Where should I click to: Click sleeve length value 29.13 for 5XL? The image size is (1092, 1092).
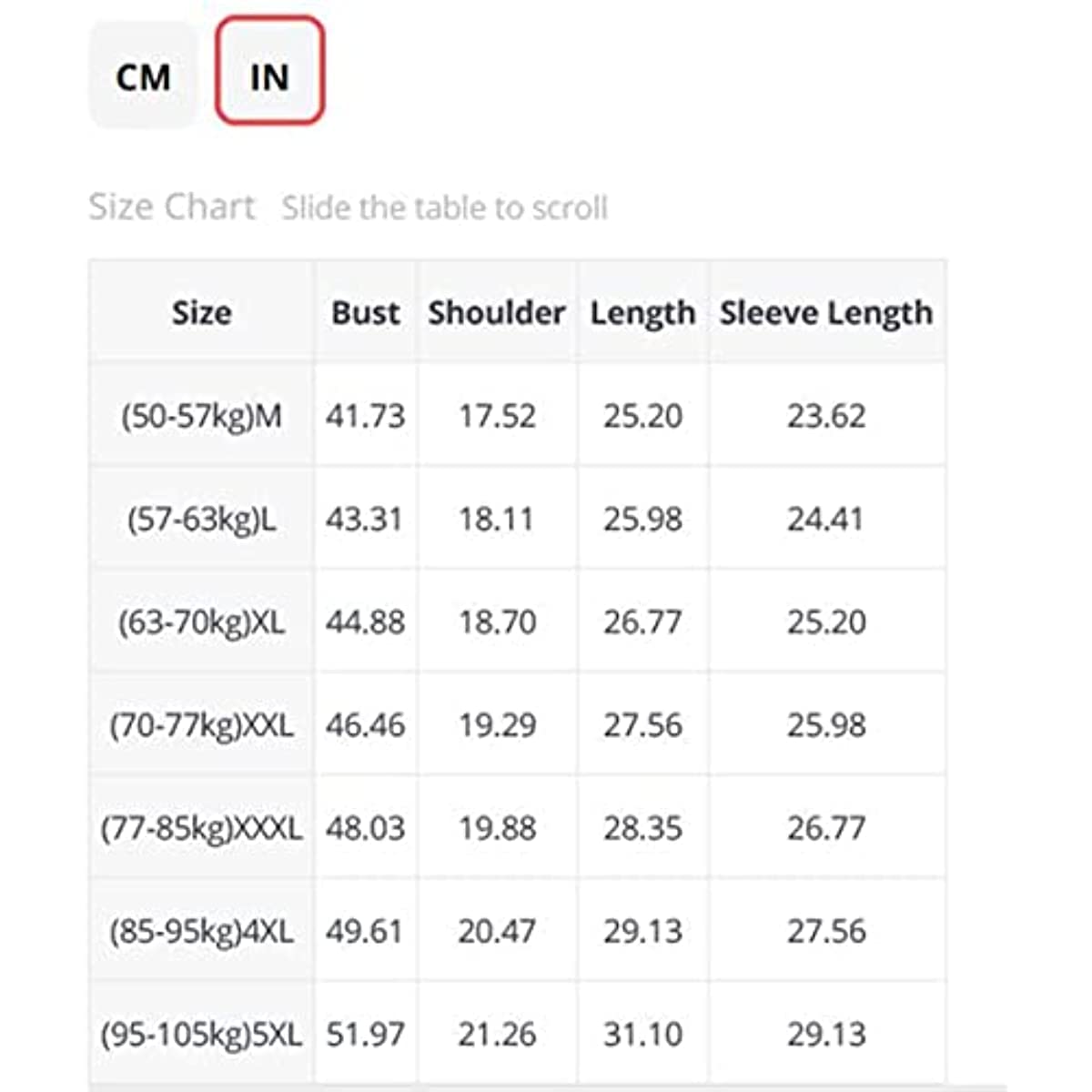(826, 1034)
